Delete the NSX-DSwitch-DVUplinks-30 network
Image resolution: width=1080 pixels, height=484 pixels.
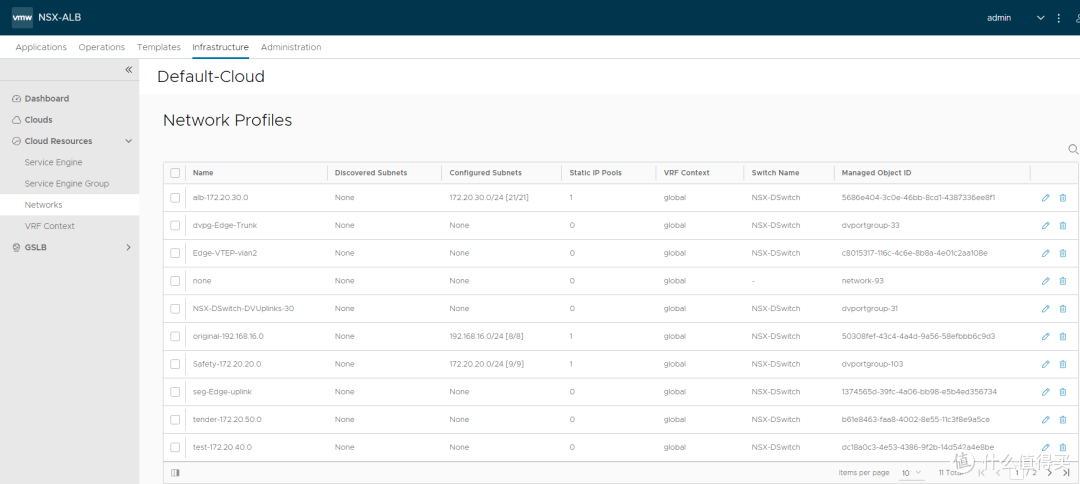click(1063, 308)
